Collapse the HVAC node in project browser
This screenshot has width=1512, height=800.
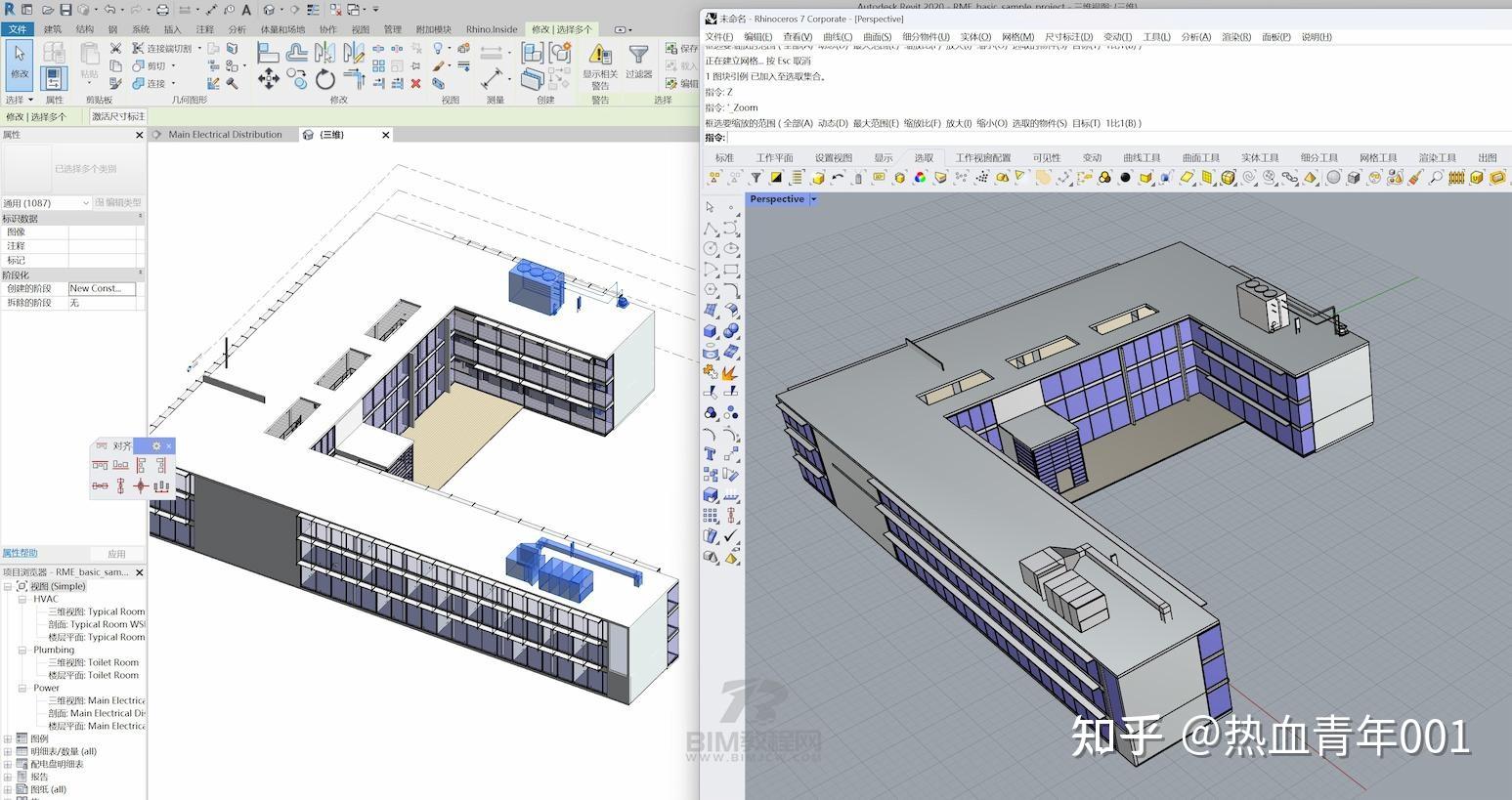[22, 599]
